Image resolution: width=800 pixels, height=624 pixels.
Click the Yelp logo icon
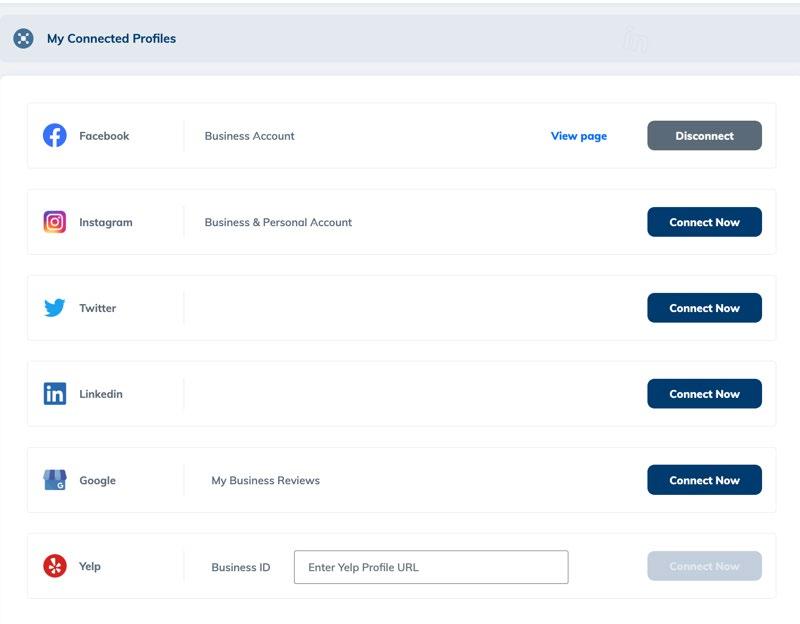[55, 566]
